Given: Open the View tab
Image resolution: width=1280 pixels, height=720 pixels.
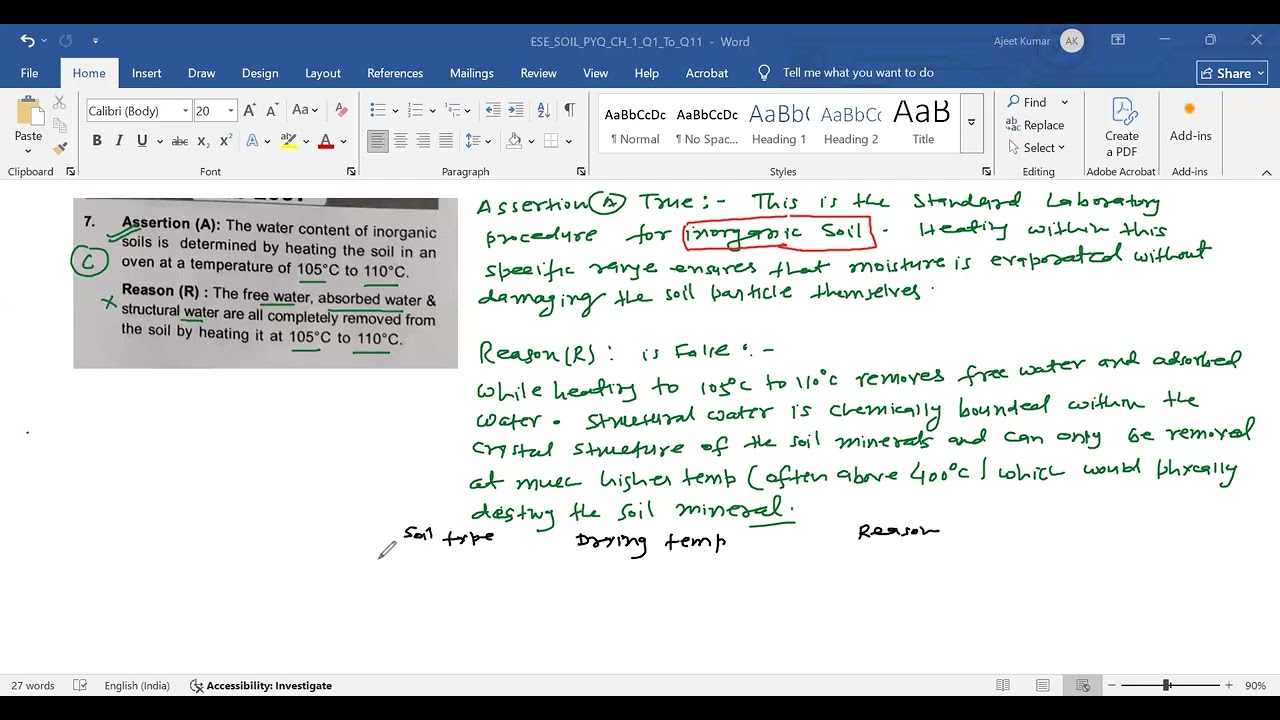Looking at the screenshot, I should click(x=595, y=73).
